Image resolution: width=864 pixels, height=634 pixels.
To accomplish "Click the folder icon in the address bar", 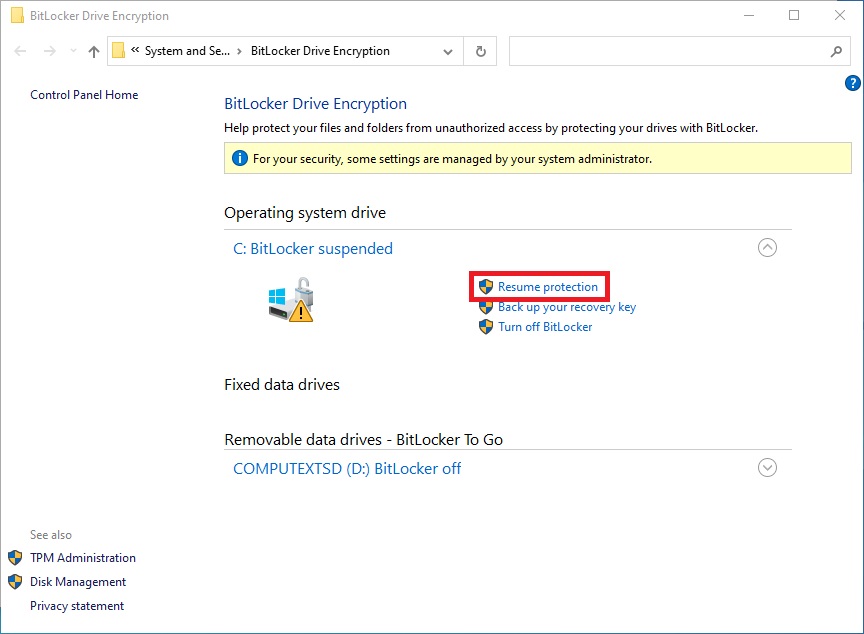I will (x=119, y=50).
